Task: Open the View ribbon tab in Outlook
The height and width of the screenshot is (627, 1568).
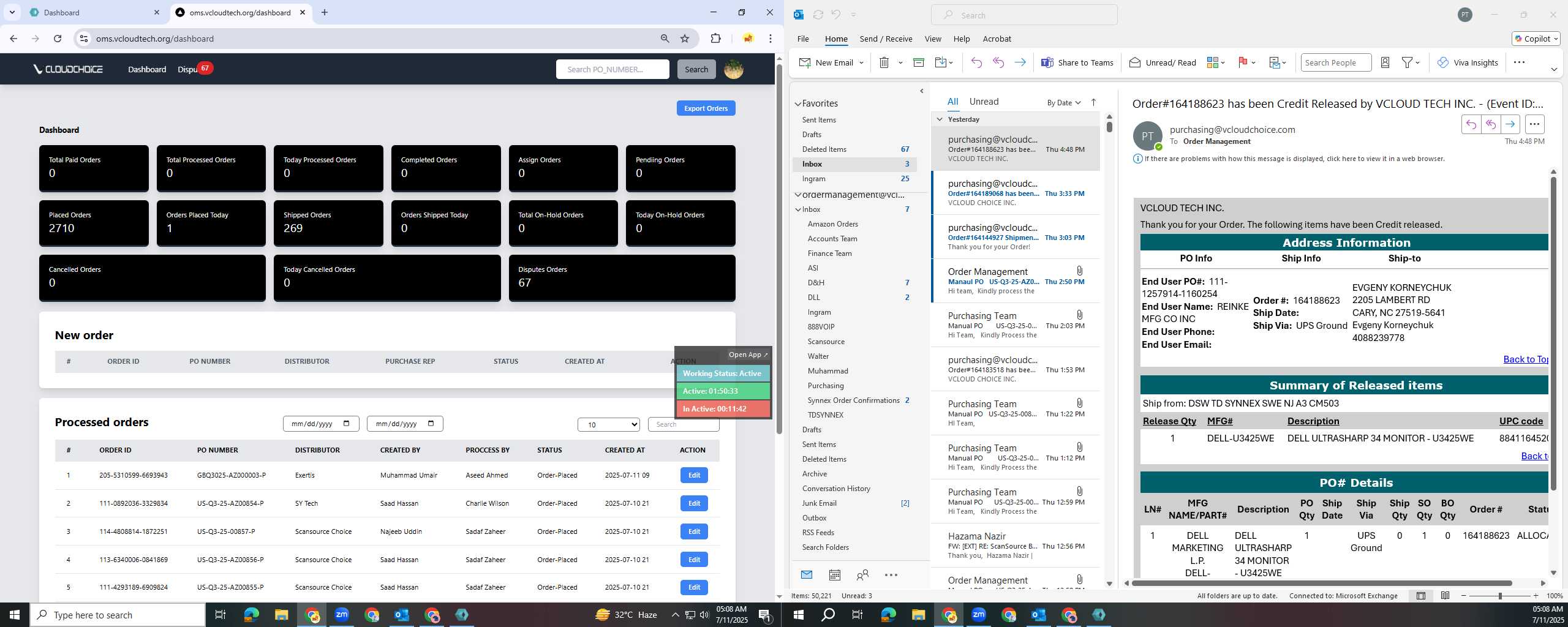Action: pos(933,39)
